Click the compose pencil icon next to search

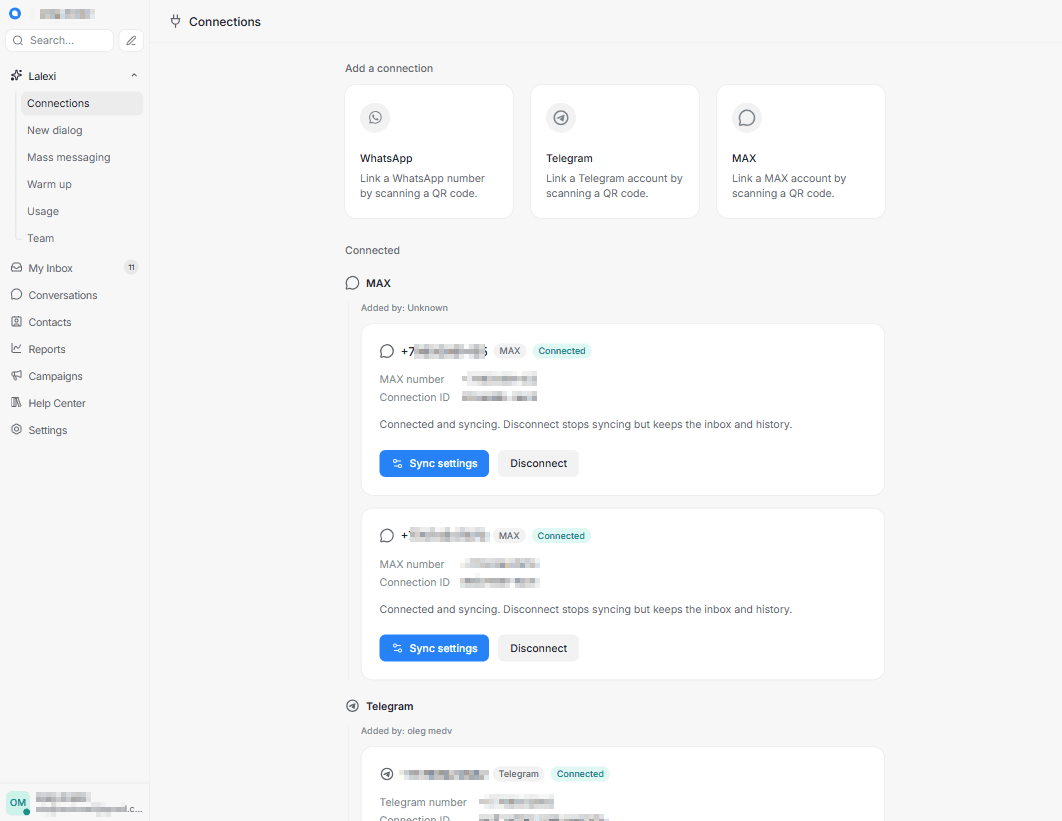point(131,41)
